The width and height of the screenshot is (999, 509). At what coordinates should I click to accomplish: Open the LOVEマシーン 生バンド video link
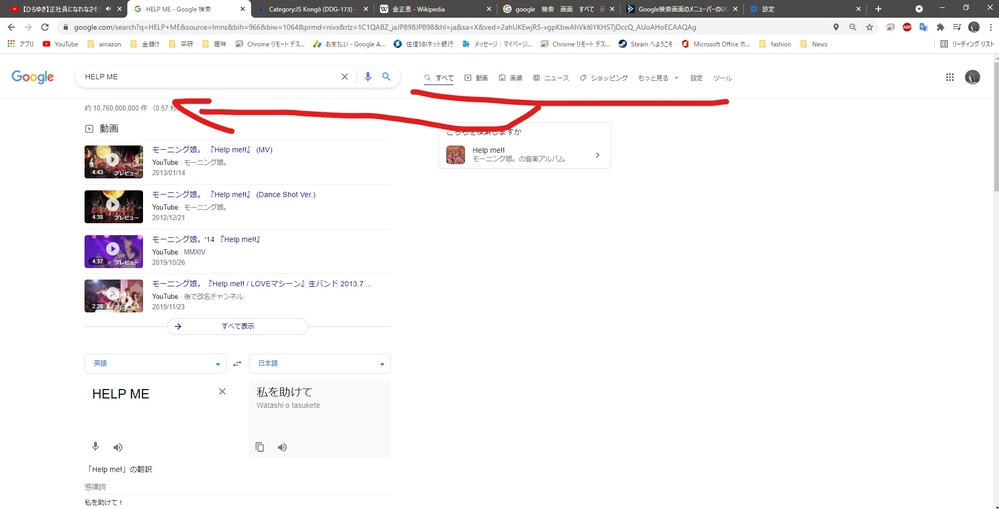coord(262,284)
